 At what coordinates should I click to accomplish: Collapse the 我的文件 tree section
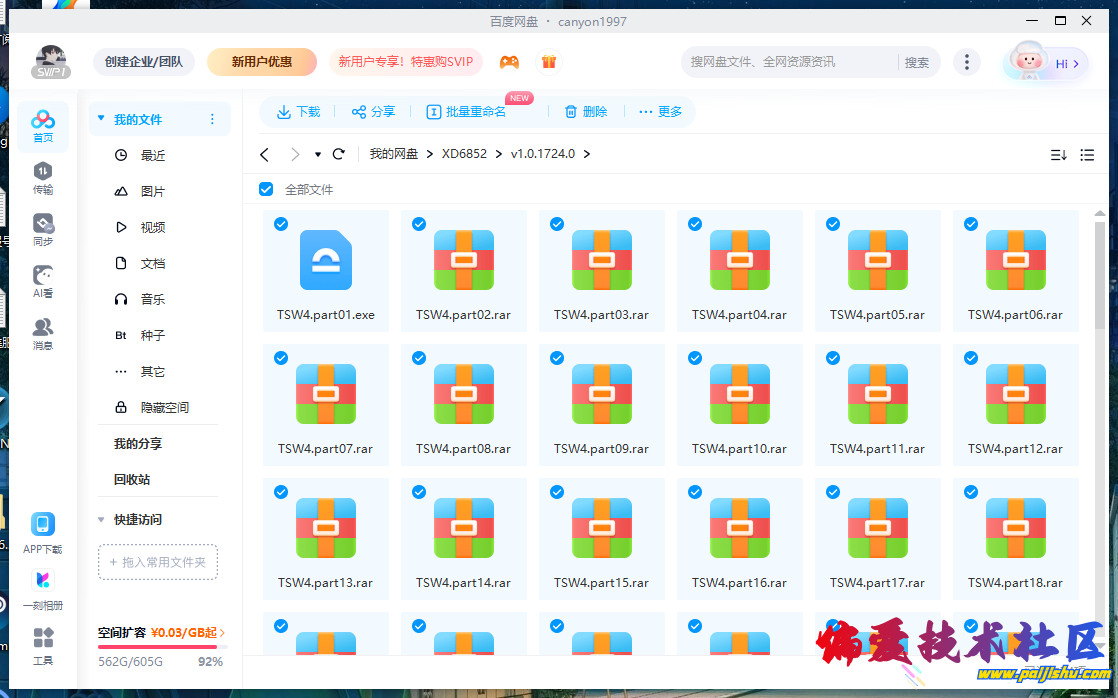[x=101, y=119]
